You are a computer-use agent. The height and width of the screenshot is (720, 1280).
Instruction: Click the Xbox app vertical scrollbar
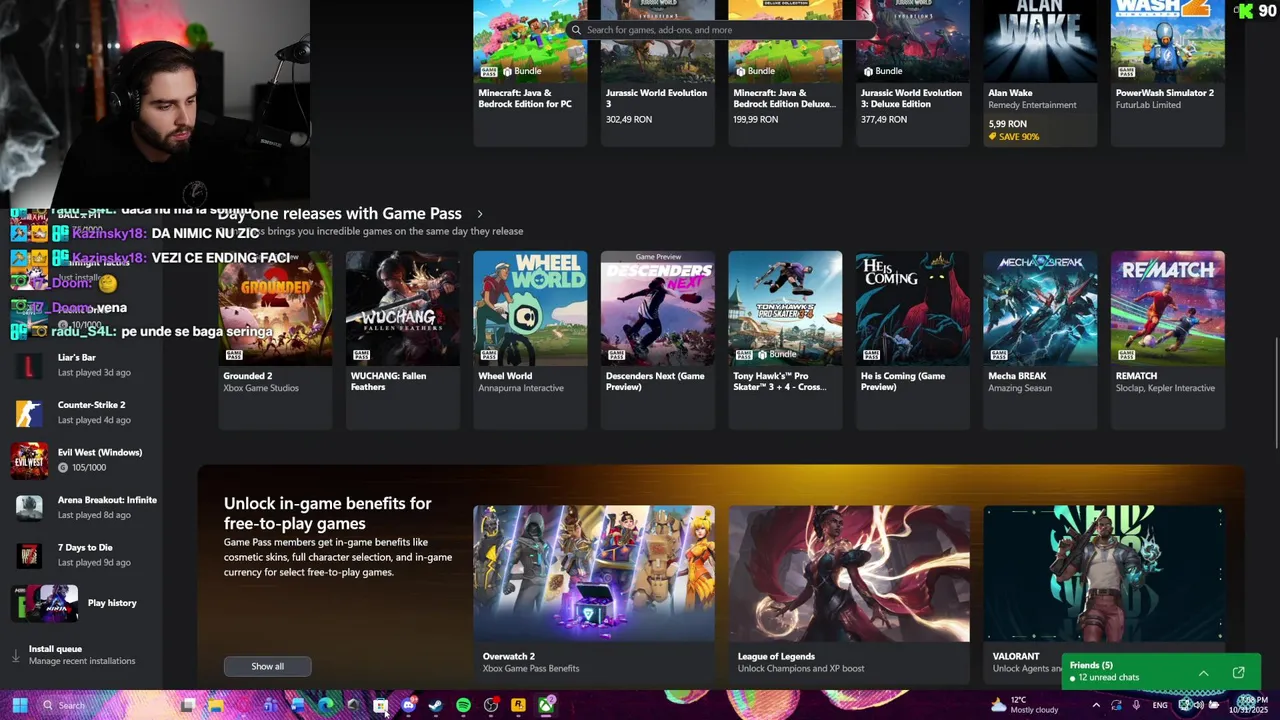[x=1275, y=395]
